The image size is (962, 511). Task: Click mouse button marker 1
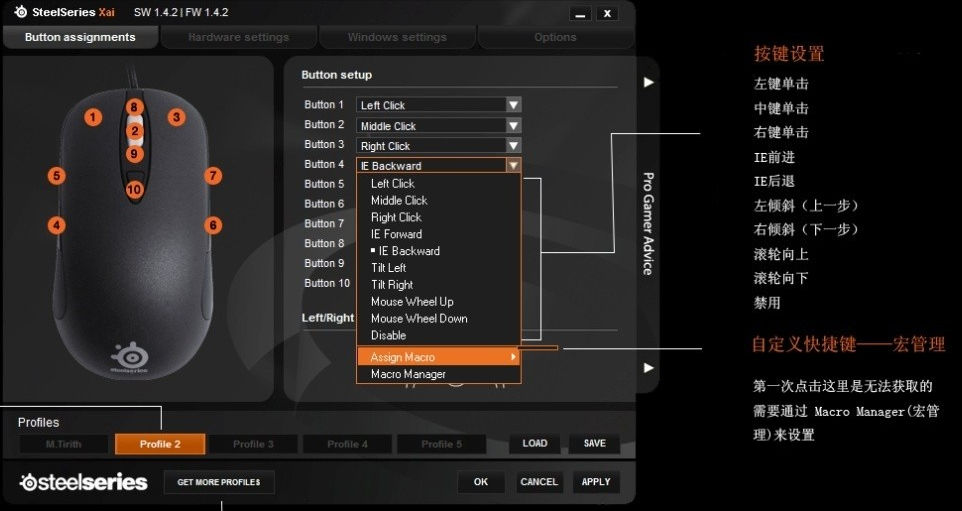[93, 117]
